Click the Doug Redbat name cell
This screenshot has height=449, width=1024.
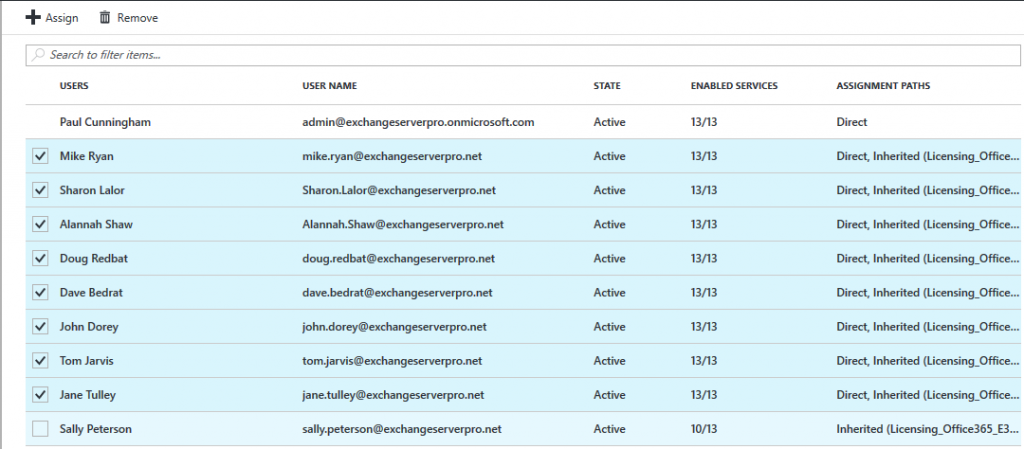[x=93, y=258]
